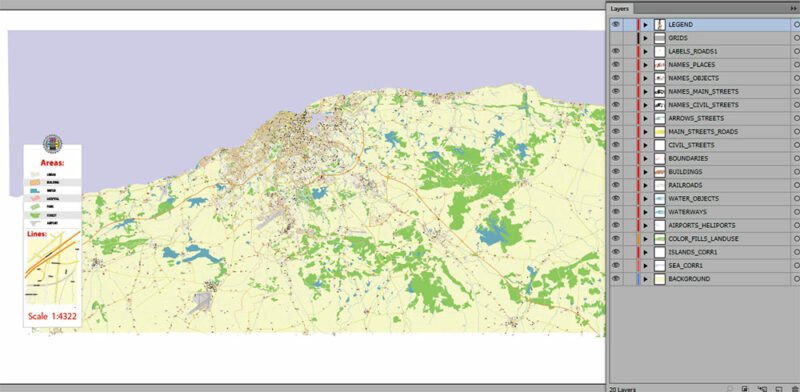800x392 pixels.
Task: Click the MAIN_STREETS_ROADS layer thumbnail
Action: (660, 132)
